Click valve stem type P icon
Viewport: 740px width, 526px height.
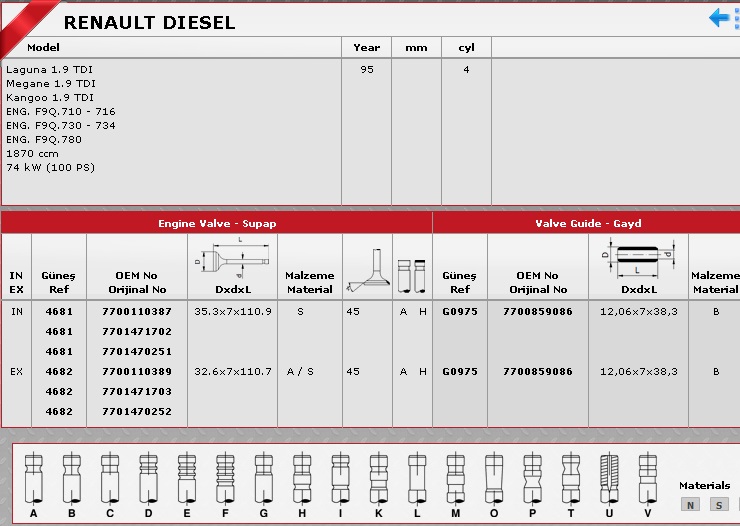click(x=531, y=479)
